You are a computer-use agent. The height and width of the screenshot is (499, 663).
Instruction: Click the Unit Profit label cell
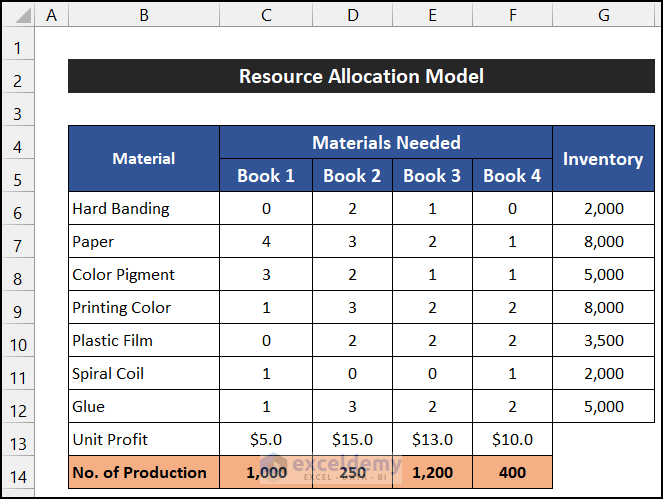coord(144,439)
